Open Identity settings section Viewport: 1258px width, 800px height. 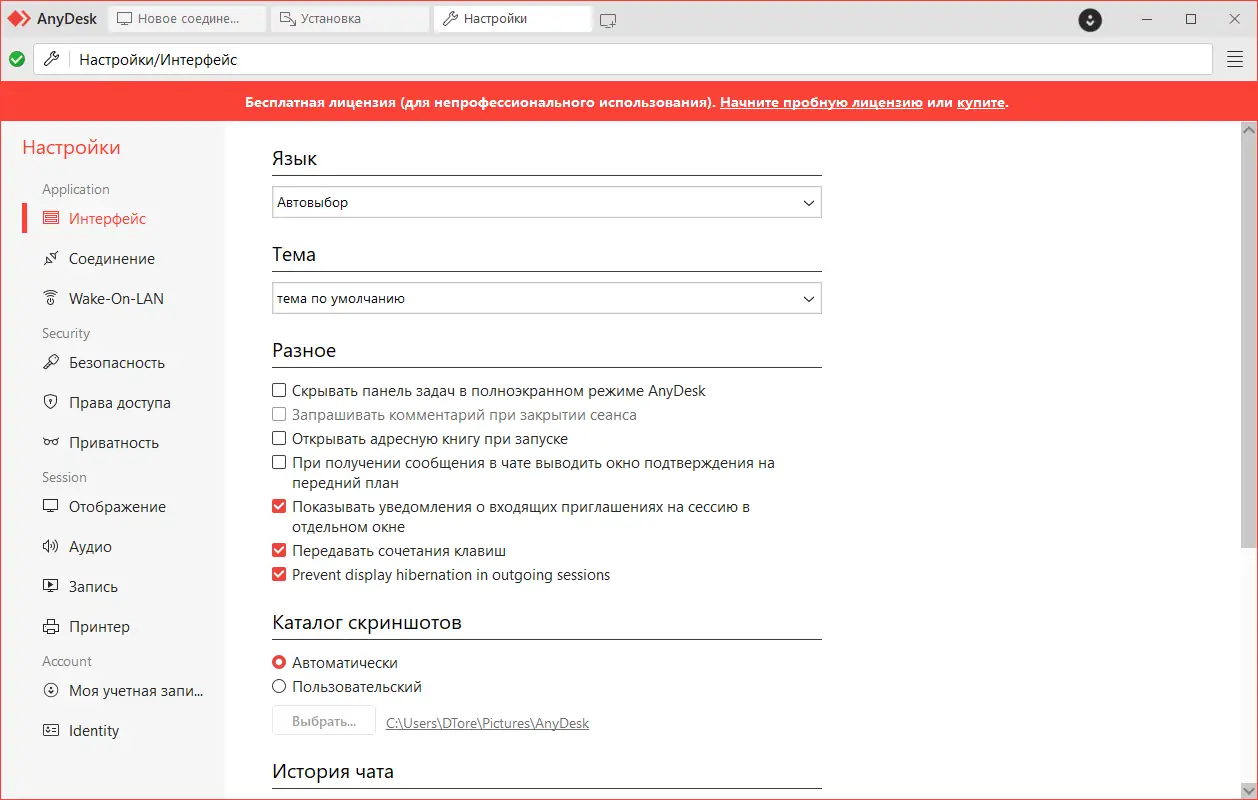[93, 730]
